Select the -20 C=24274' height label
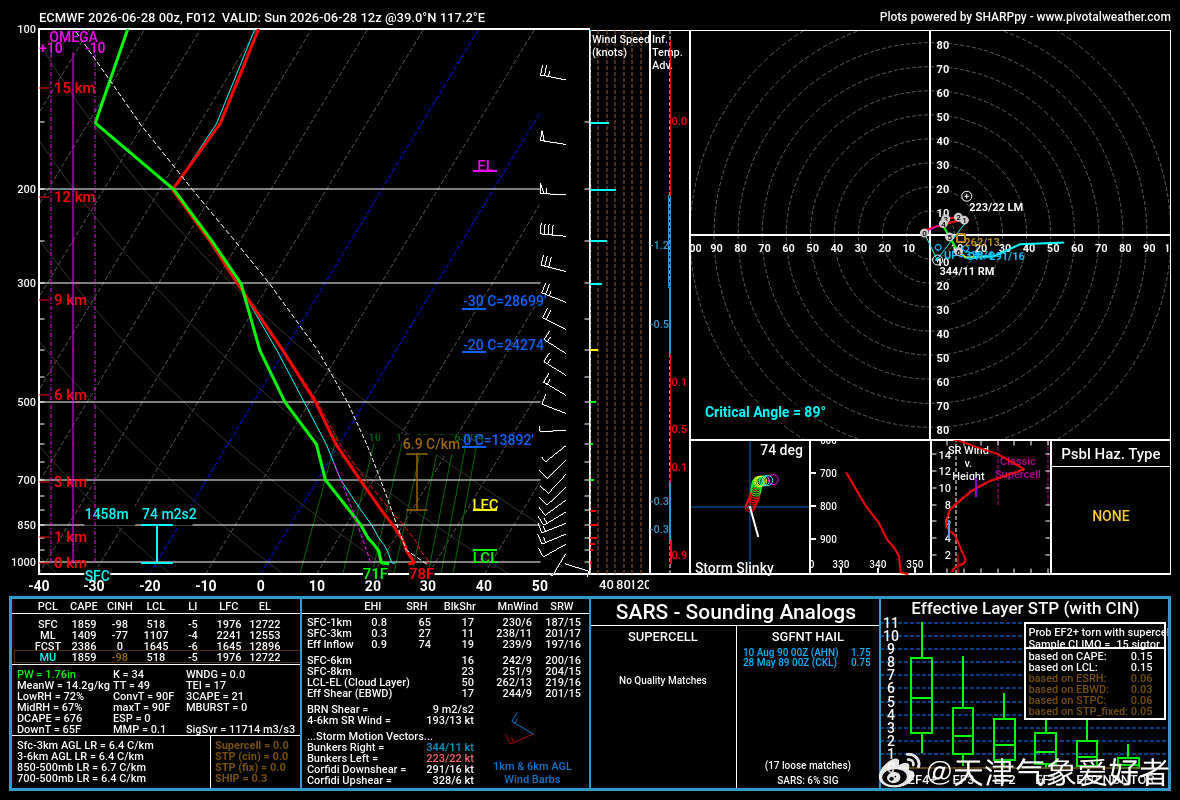 [503, 345]
